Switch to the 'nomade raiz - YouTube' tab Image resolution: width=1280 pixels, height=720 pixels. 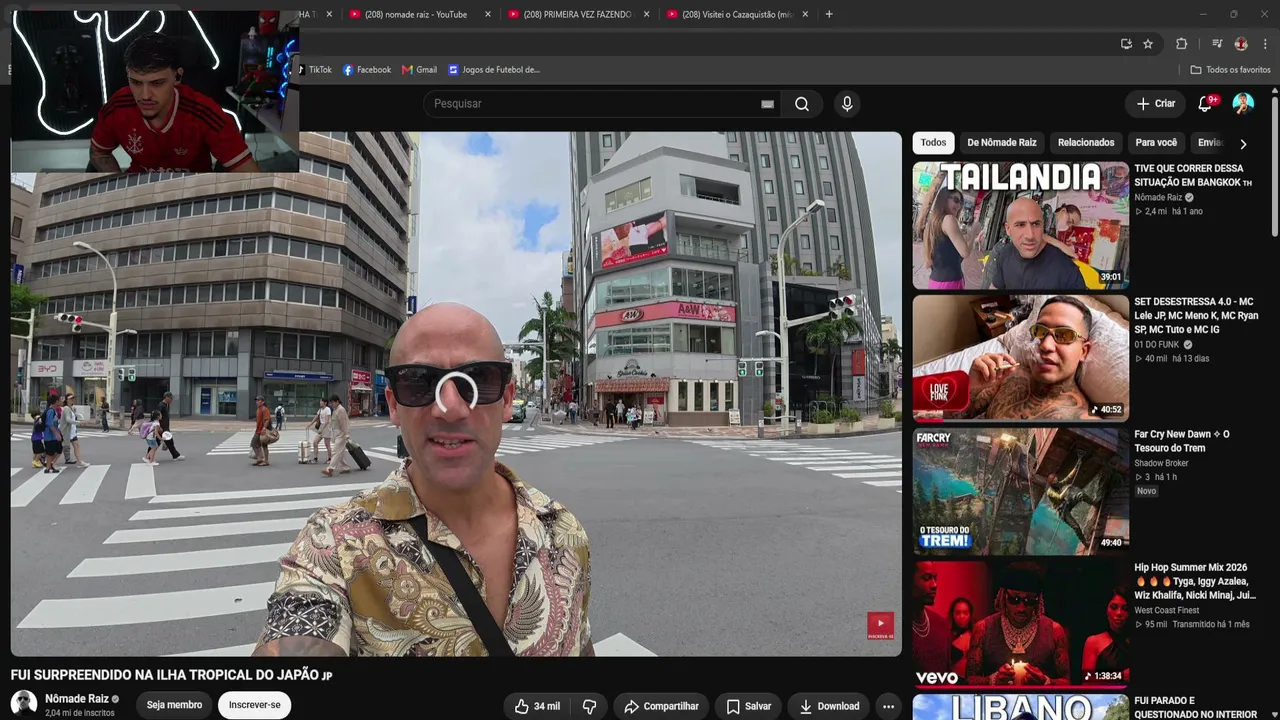coord(415,14)
